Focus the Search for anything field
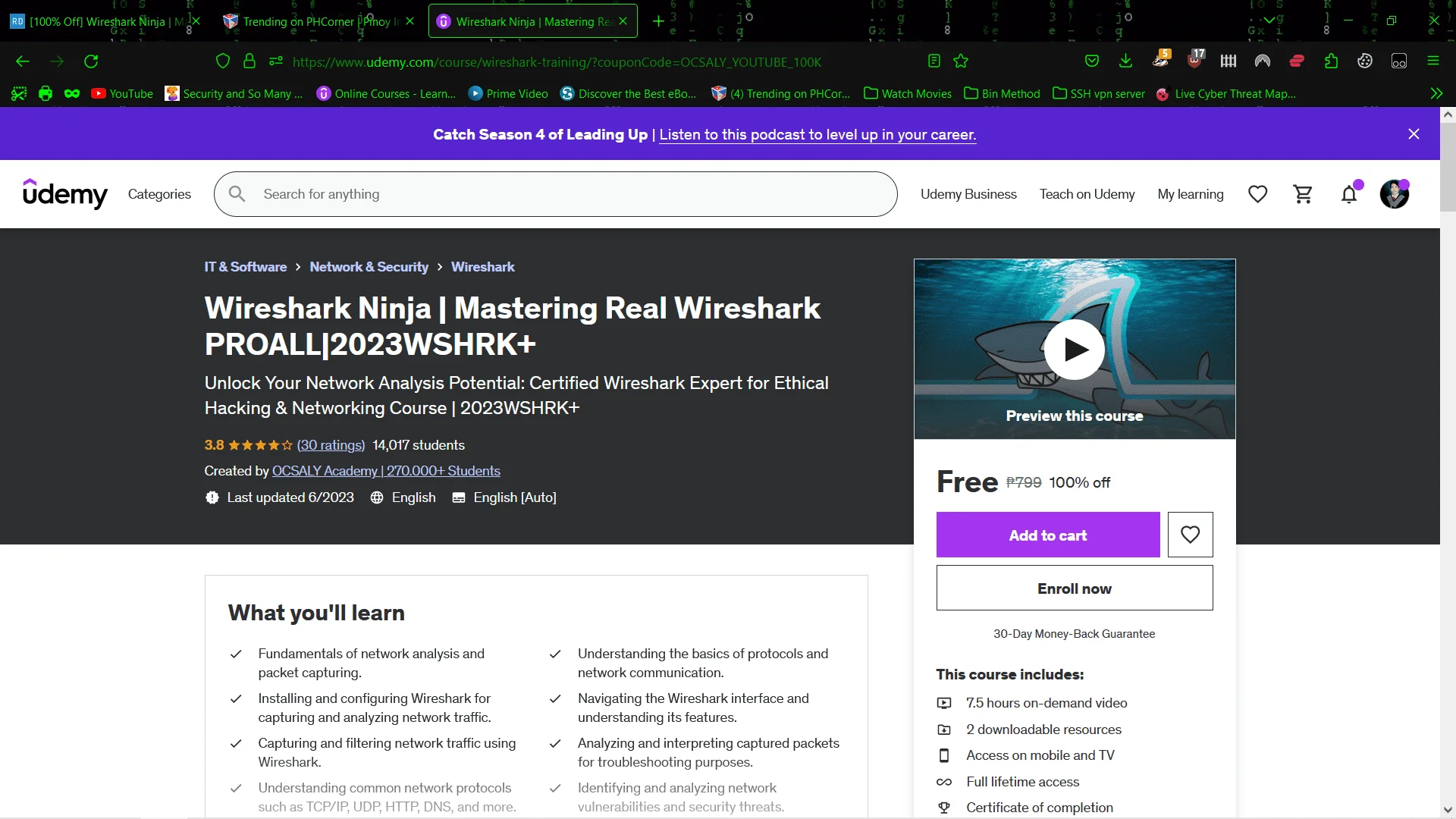The height and width of the screenshot is (819, 1456). point(556,195)
